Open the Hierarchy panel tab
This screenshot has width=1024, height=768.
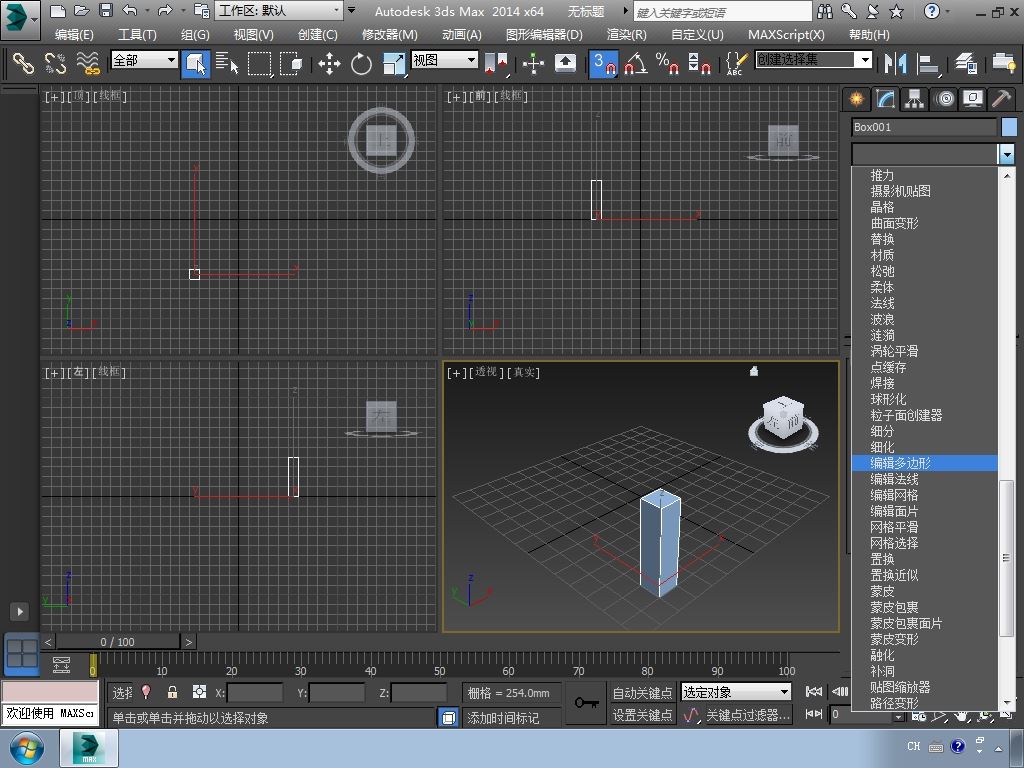(x=914, y=99)
